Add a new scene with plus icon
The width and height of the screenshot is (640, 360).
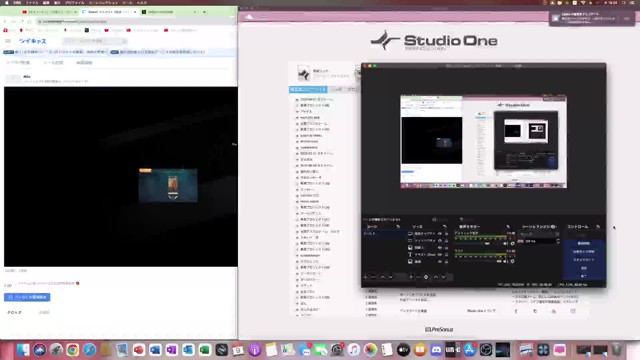click(365, 277)
